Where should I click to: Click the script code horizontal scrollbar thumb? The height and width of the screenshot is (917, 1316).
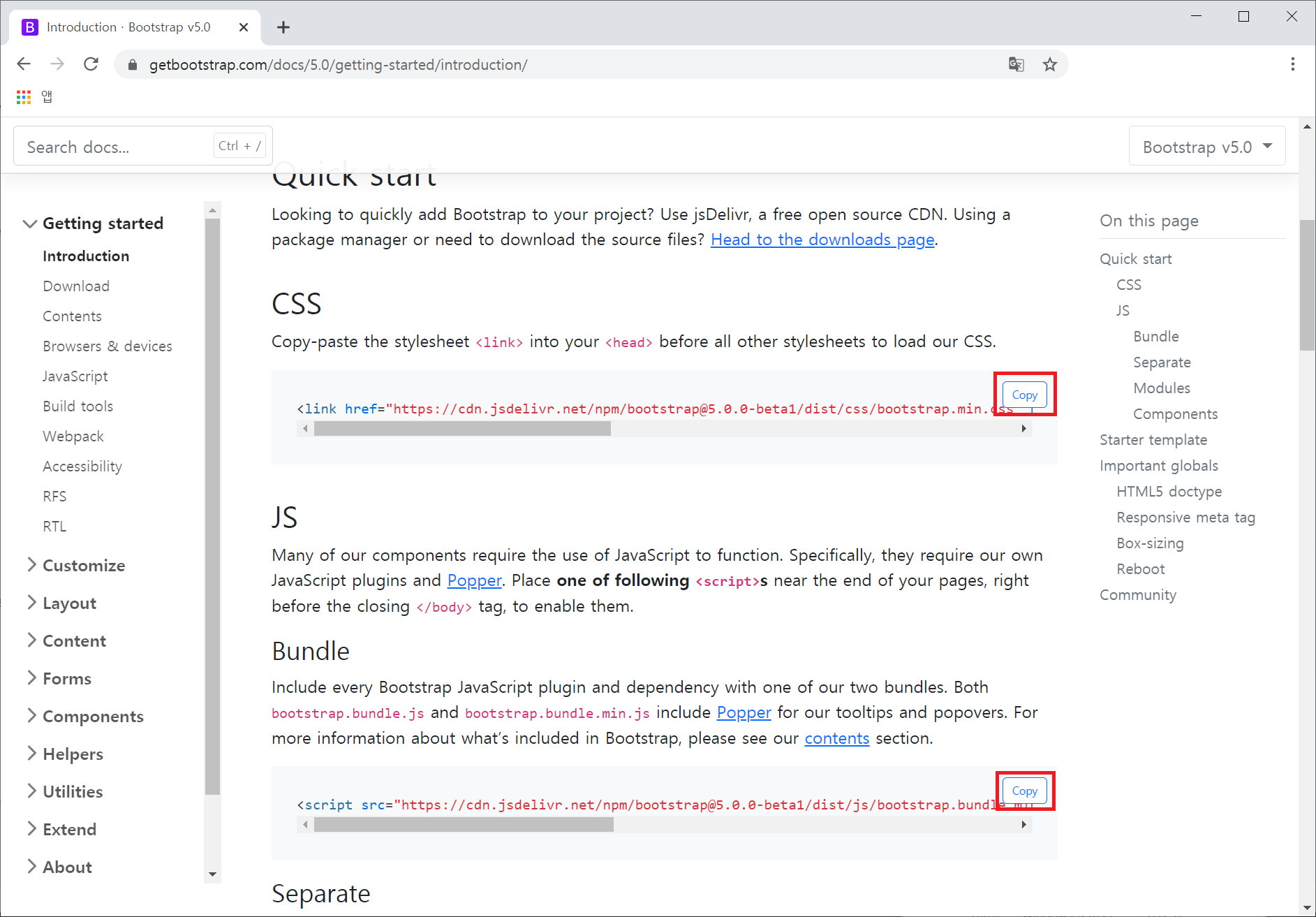click(464, 825)
